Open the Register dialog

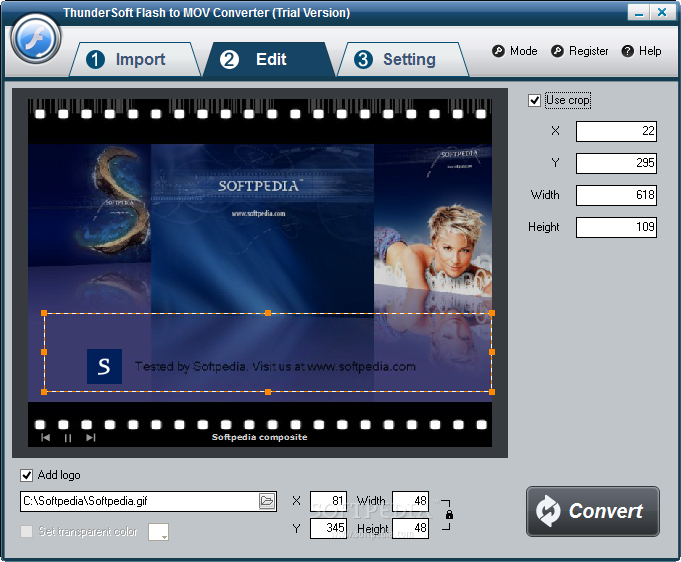580,51
